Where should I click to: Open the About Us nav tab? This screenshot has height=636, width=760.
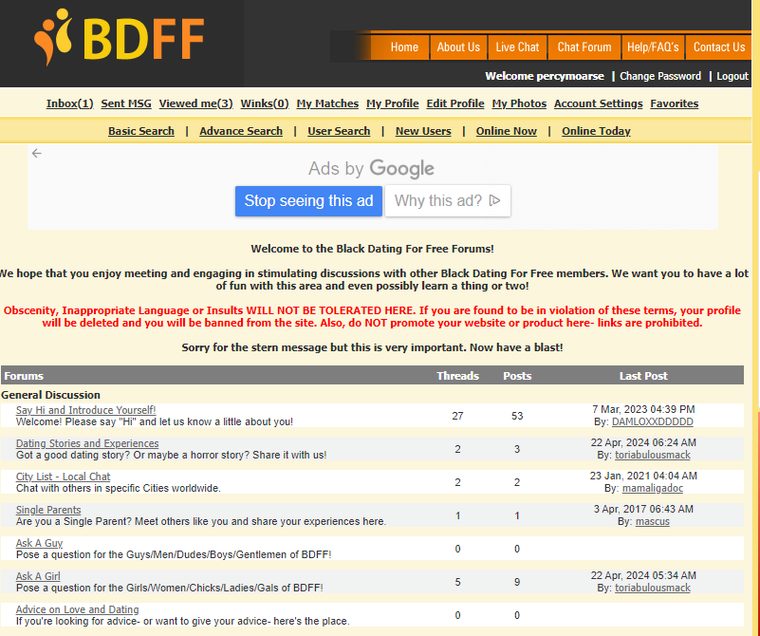[x=459, y=48]
